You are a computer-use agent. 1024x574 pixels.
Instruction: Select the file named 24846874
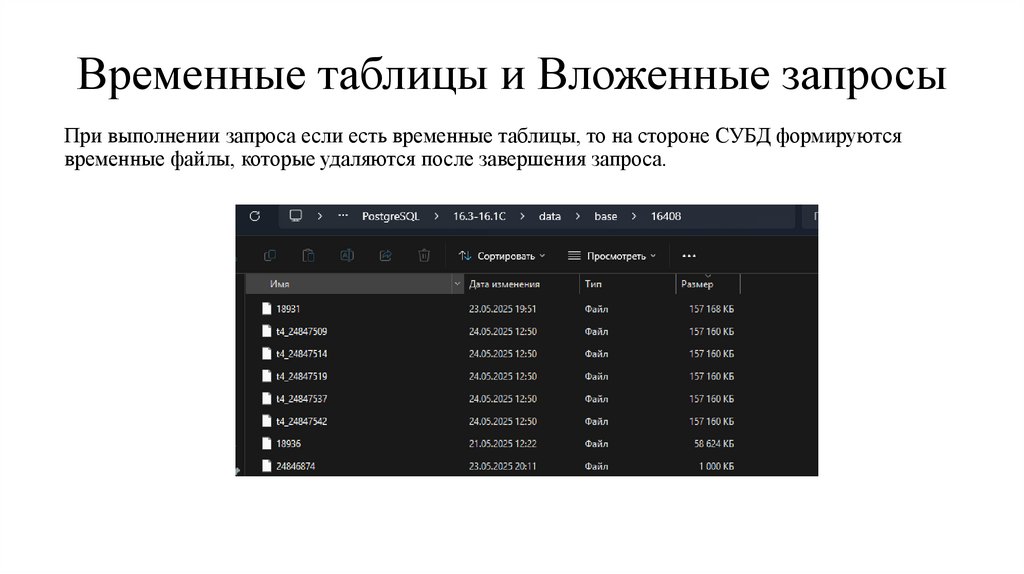pos(295,466)
